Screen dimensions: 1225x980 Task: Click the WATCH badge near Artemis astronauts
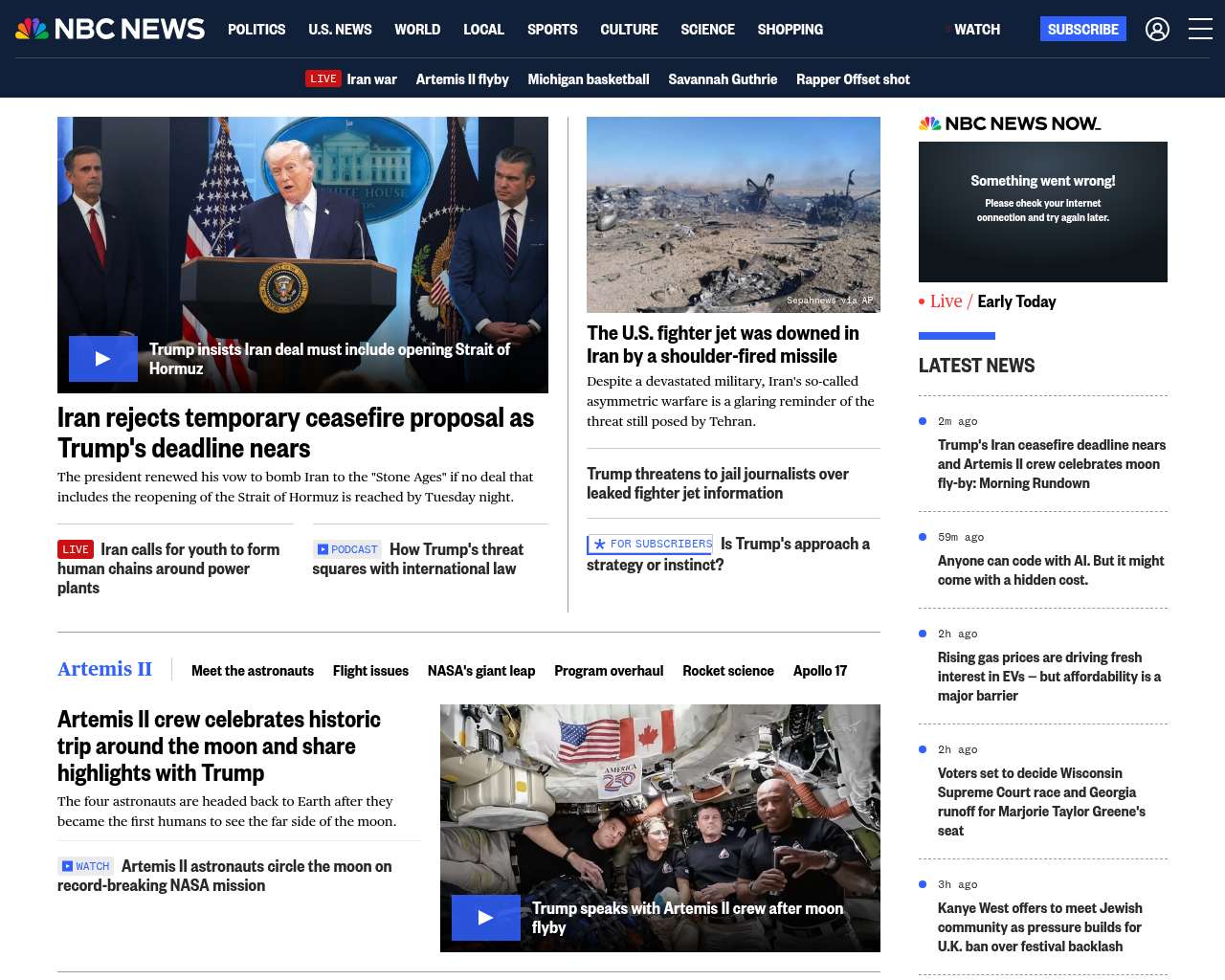(85, 866)
